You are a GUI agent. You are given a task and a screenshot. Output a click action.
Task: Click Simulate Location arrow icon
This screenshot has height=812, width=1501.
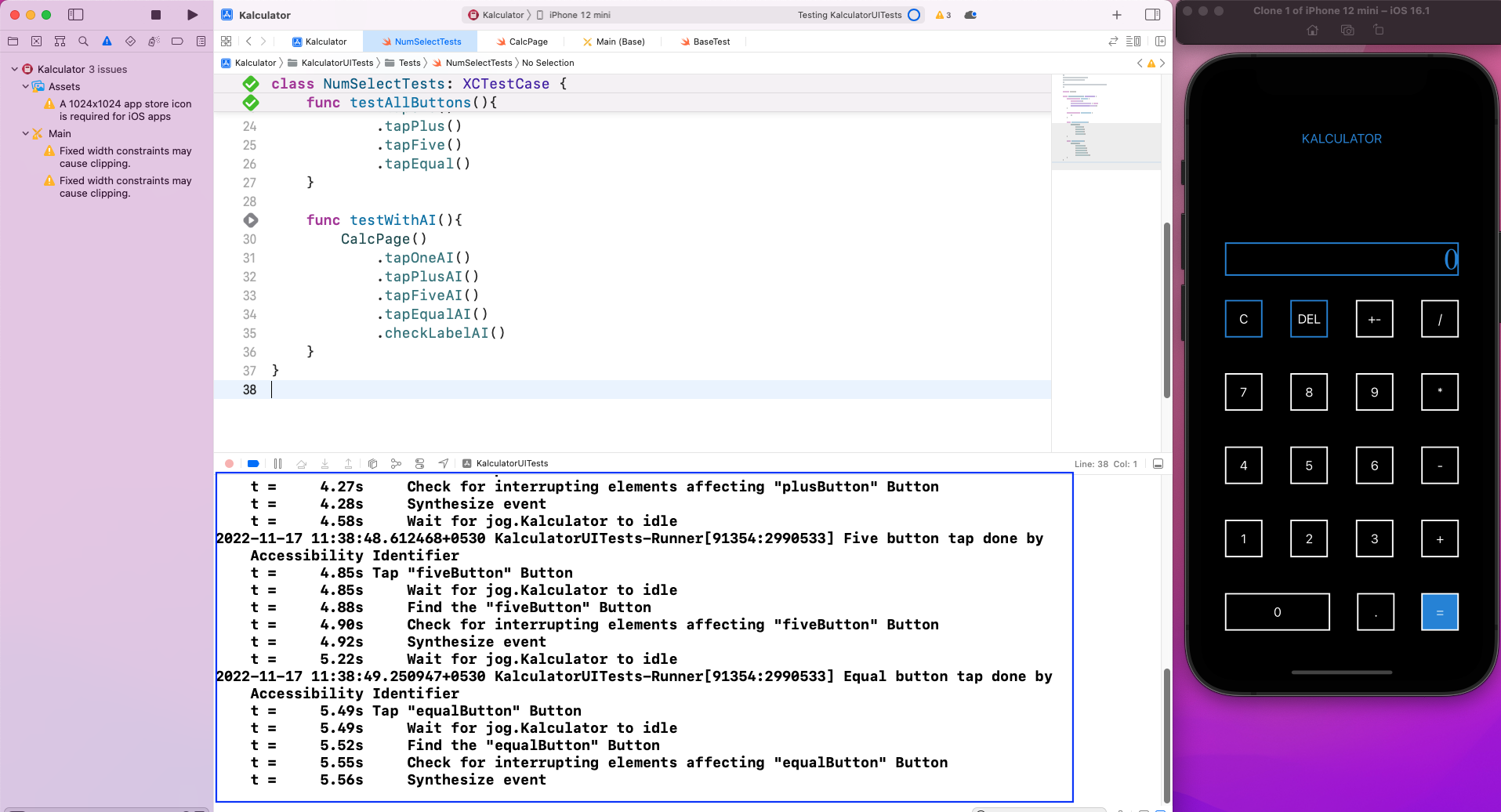(443, 464)
